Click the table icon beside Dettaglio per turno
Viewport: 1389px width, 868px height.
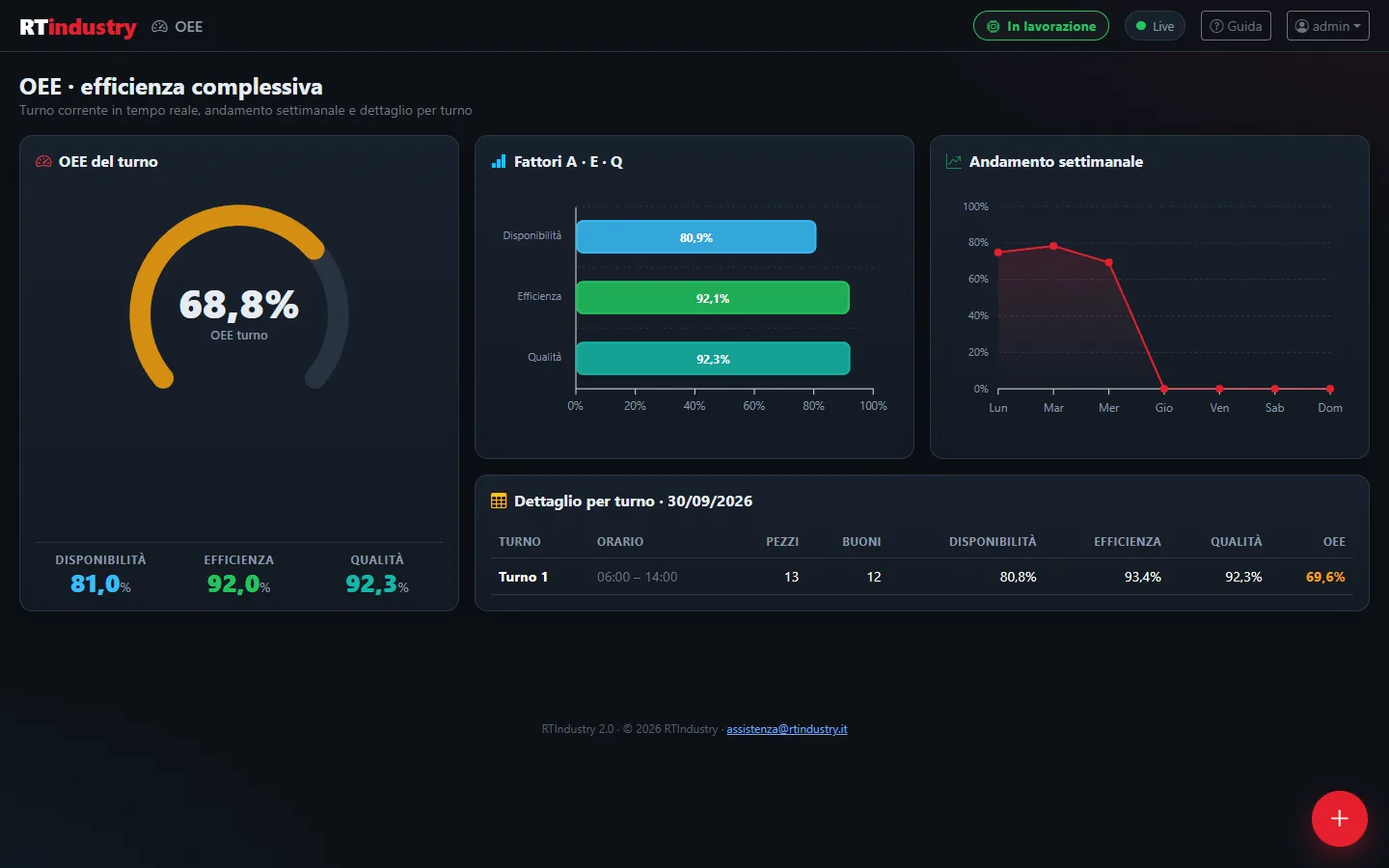[499, 502]
